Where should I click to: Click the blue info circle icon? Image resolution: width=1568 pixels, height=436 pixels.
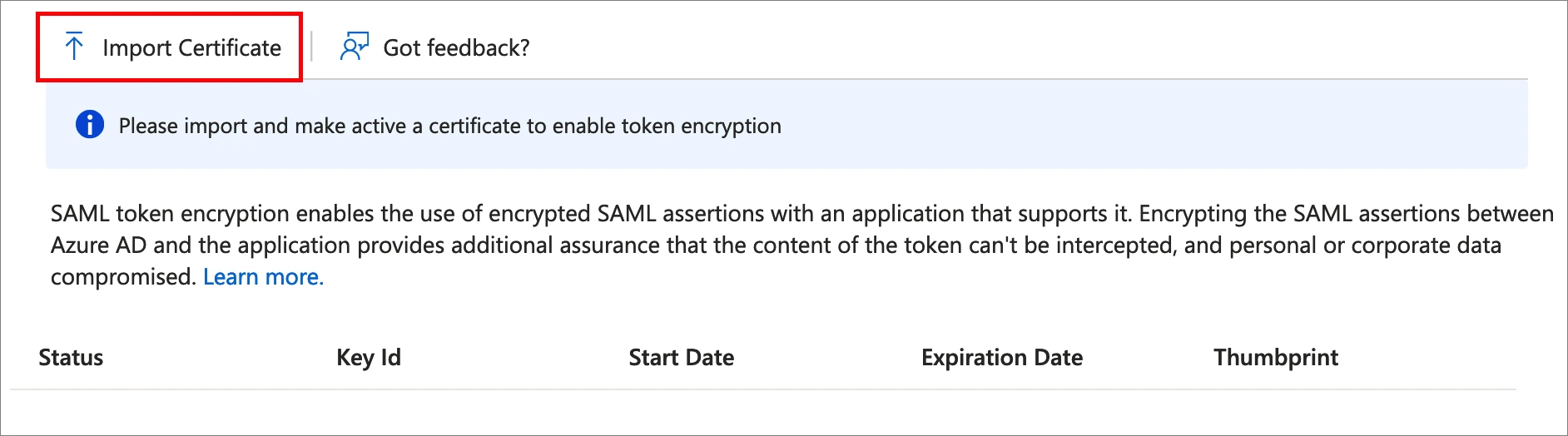tap(90, 125)
